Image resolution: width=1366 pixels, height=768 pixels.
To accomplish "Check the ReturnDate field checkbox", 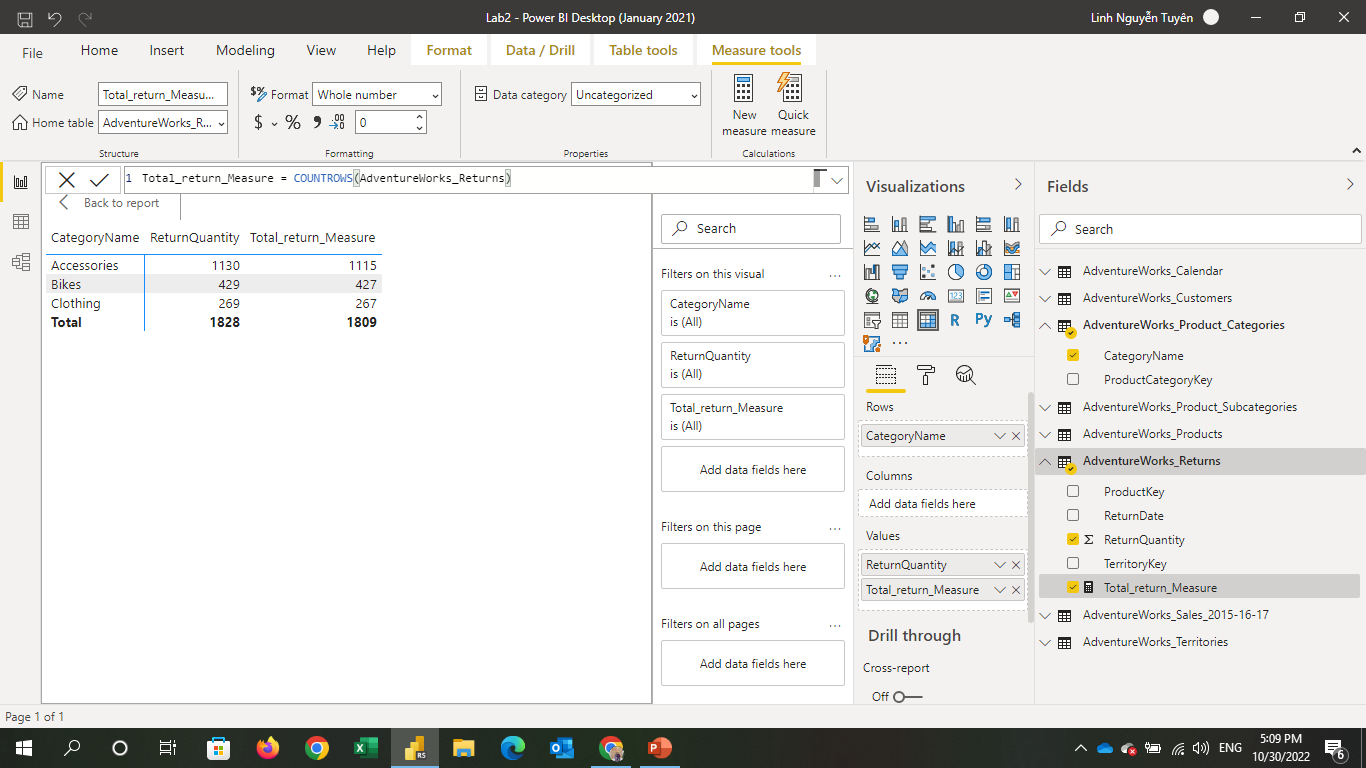I will click(x=1073, y=515).
